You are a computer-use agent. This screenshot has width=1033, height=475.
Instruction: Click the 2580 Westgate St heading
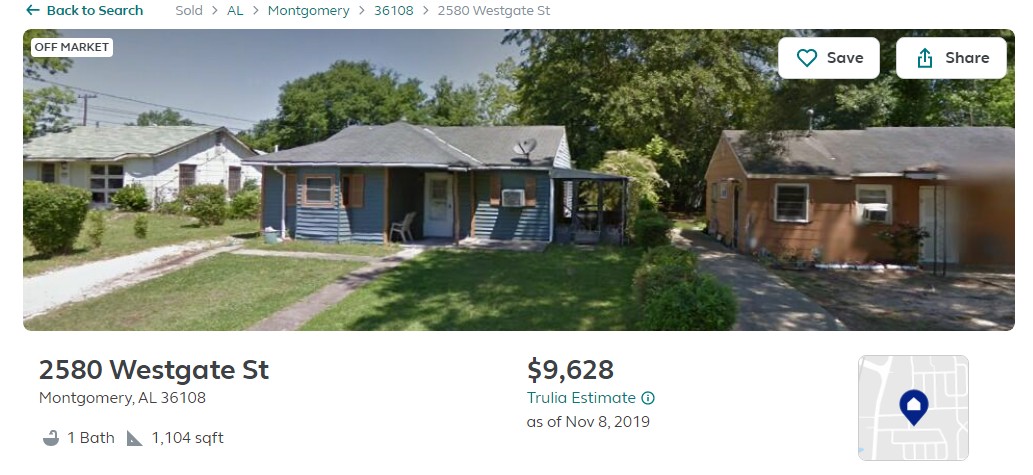point(154,370)
